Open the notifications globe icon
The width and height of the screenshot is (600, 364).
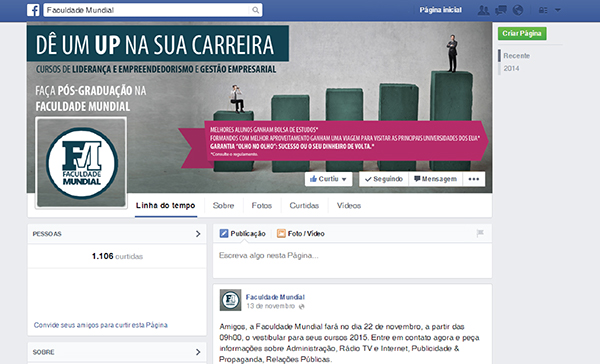pyautogui.click(x=518, y=10)
